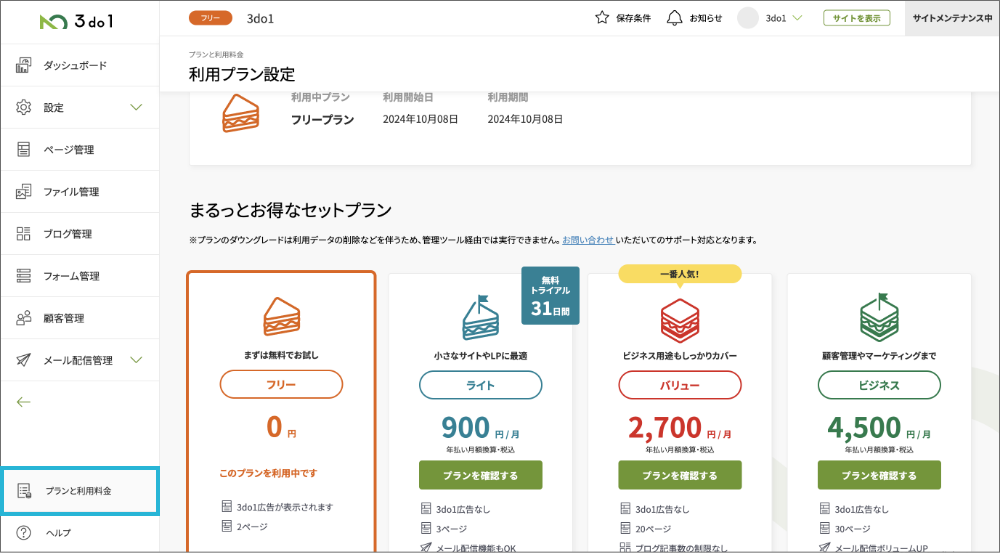1000x553 pixels.
Task: Click サイトメンテナンス中 status button
Action: click(x=952, y=18)
